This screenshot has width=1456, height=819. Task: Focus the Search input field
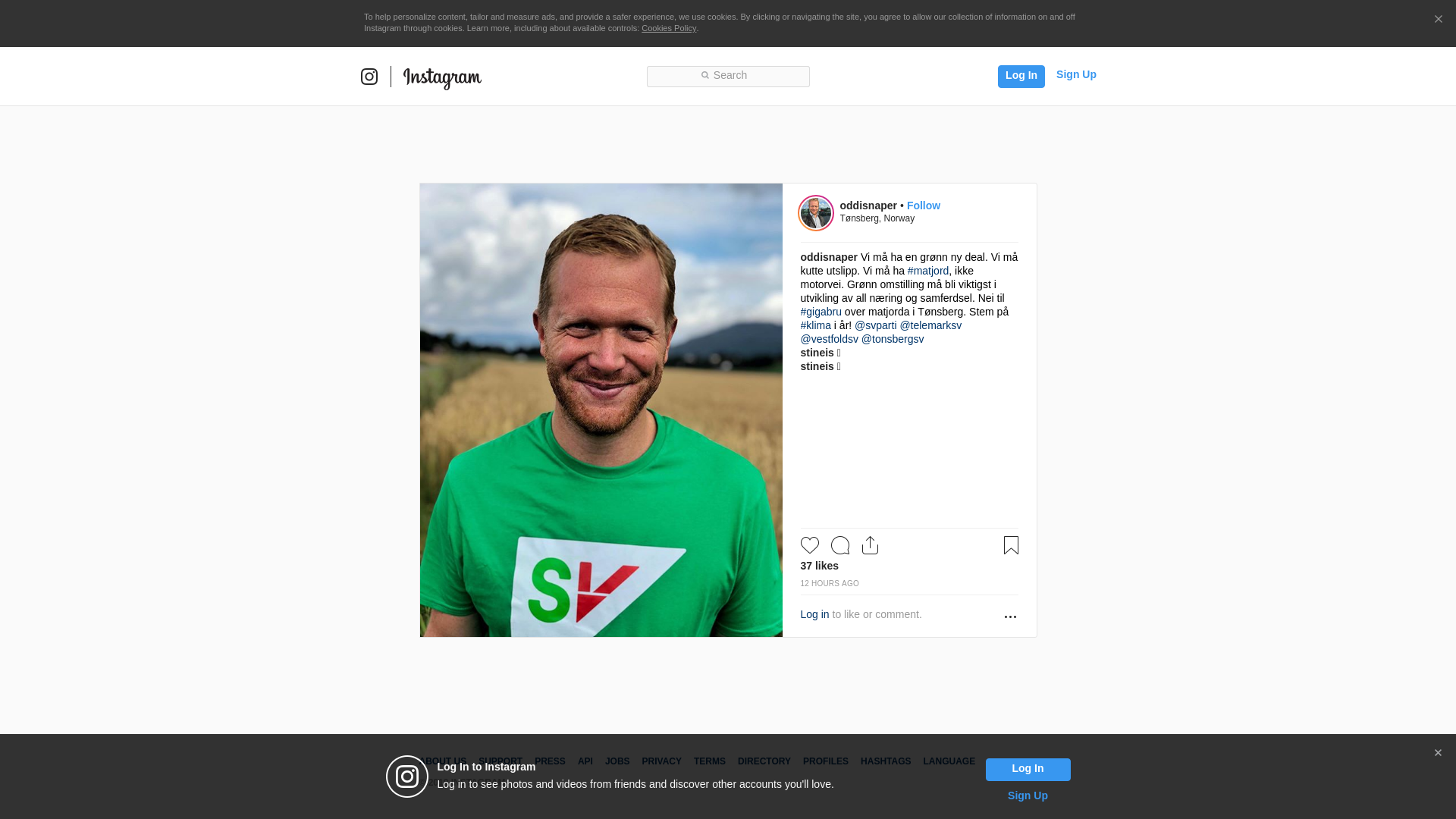(x=728, y=77)
